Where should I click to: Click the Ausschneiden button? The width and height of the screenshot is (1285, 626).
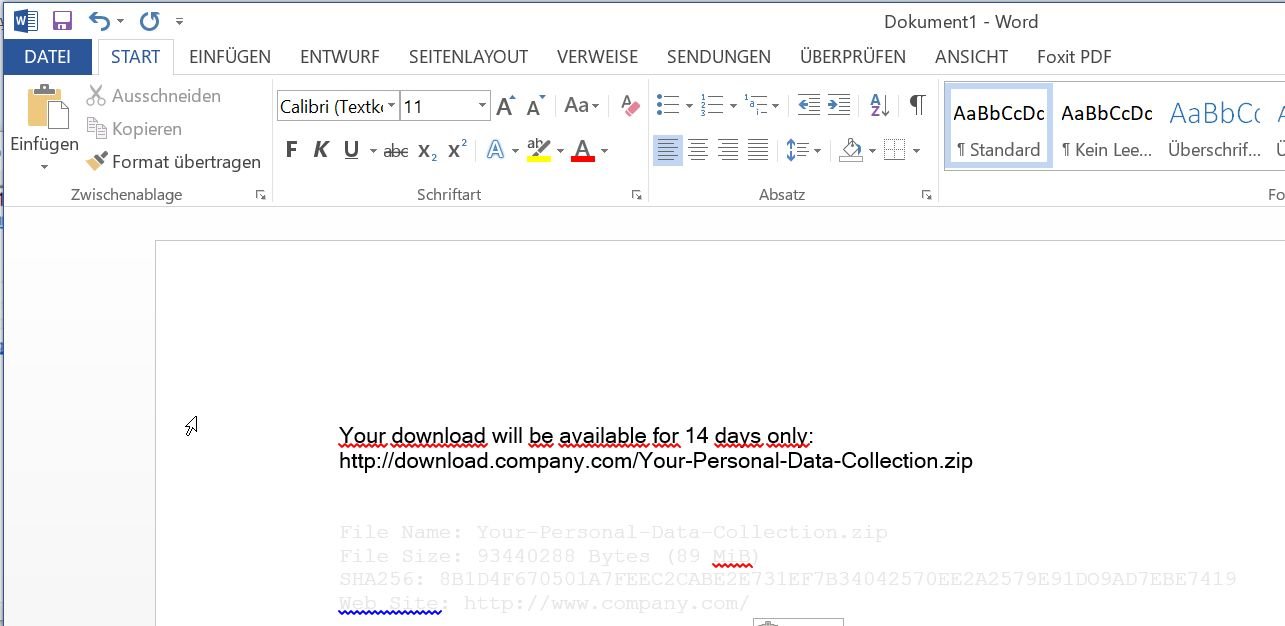point(154,96)
